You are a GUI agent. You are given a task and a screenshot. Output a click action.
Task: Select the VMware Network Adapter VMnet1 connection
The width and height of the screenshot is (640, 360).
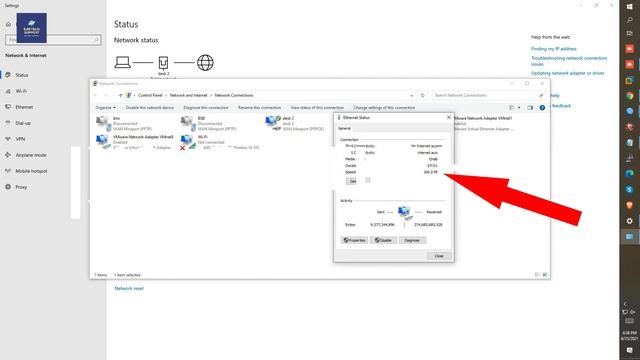point(483,123)
